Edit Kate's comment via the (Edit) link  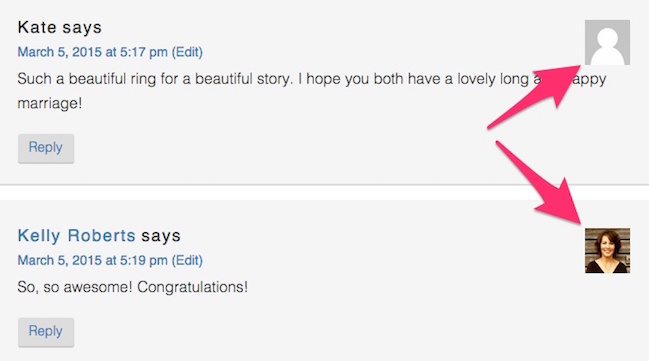[187, 52]
